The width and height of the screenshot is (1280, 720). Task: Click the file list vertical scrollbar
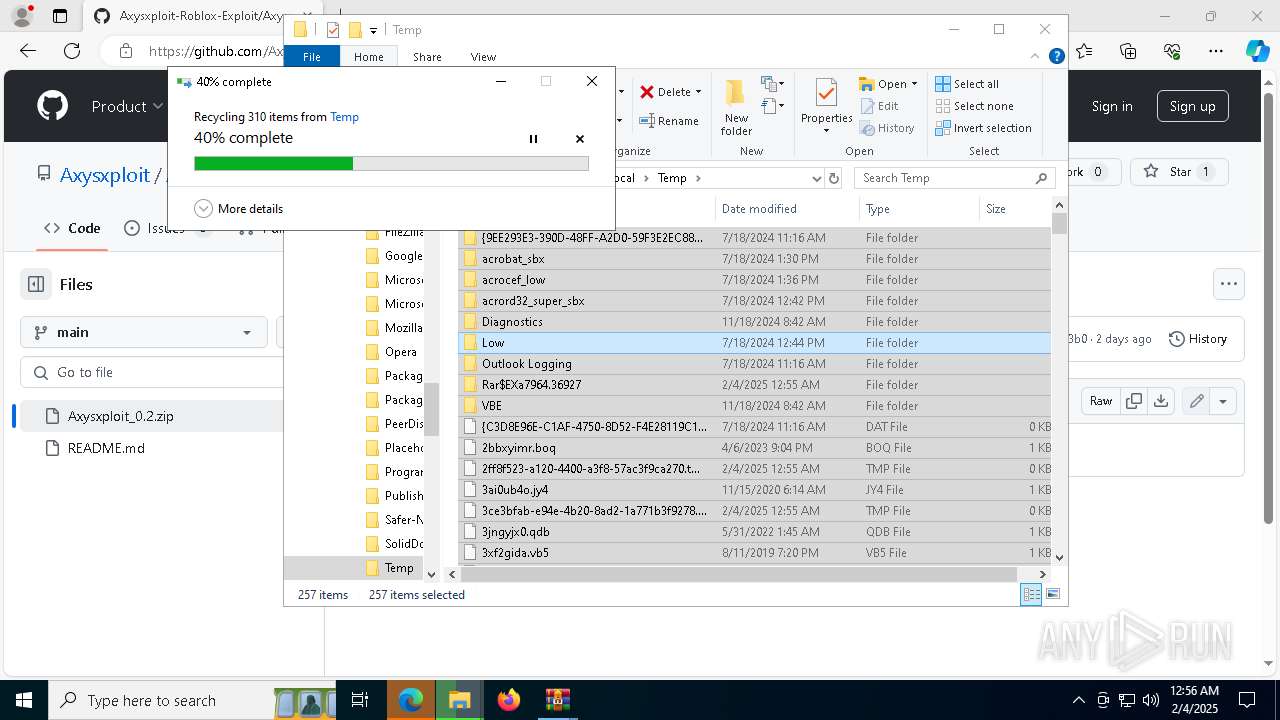coord(1060,223)
